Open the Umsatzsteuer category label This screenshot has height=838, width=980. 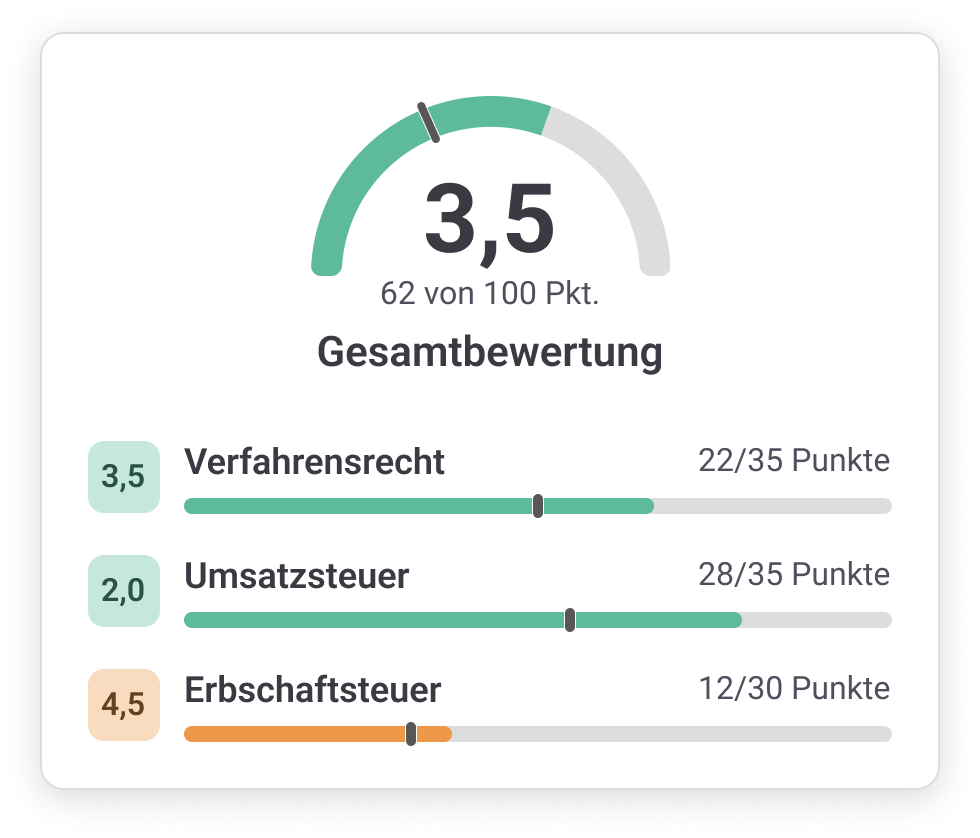point(297,576)
